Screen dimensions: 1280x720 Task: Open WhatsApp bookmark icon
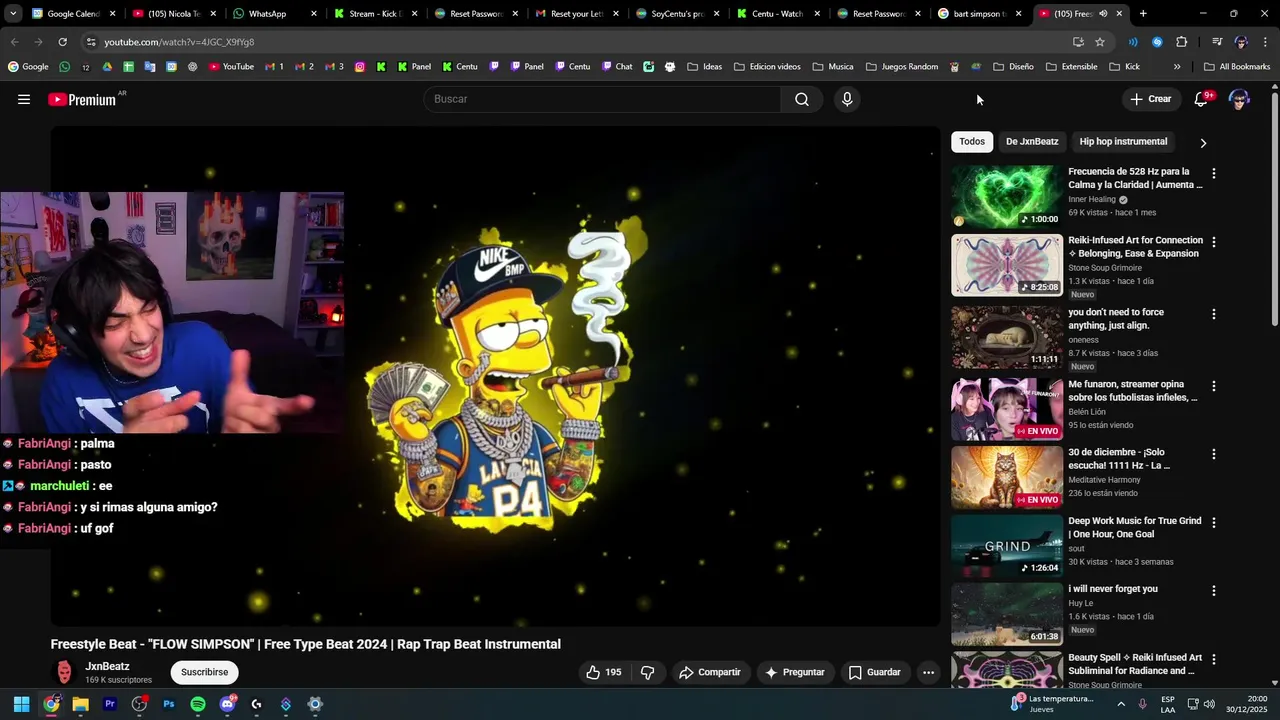coord(64,67)
